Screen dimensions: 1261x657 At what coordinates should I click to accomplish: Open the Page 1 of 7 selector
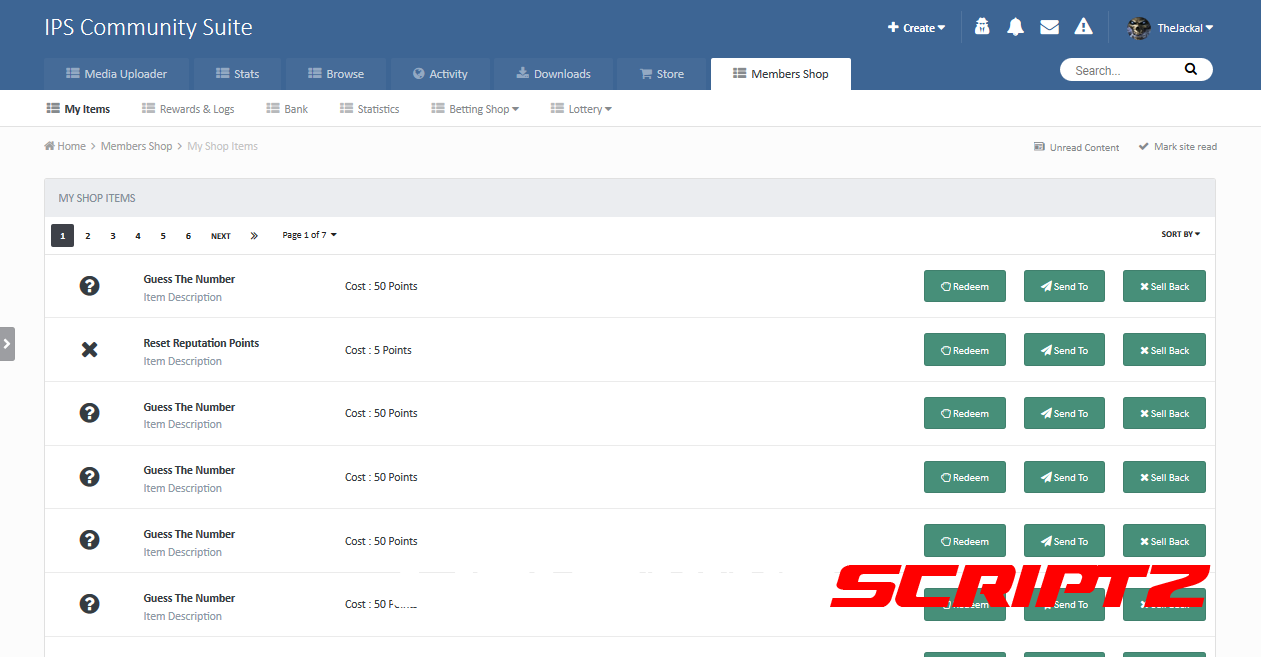[309, 236]
